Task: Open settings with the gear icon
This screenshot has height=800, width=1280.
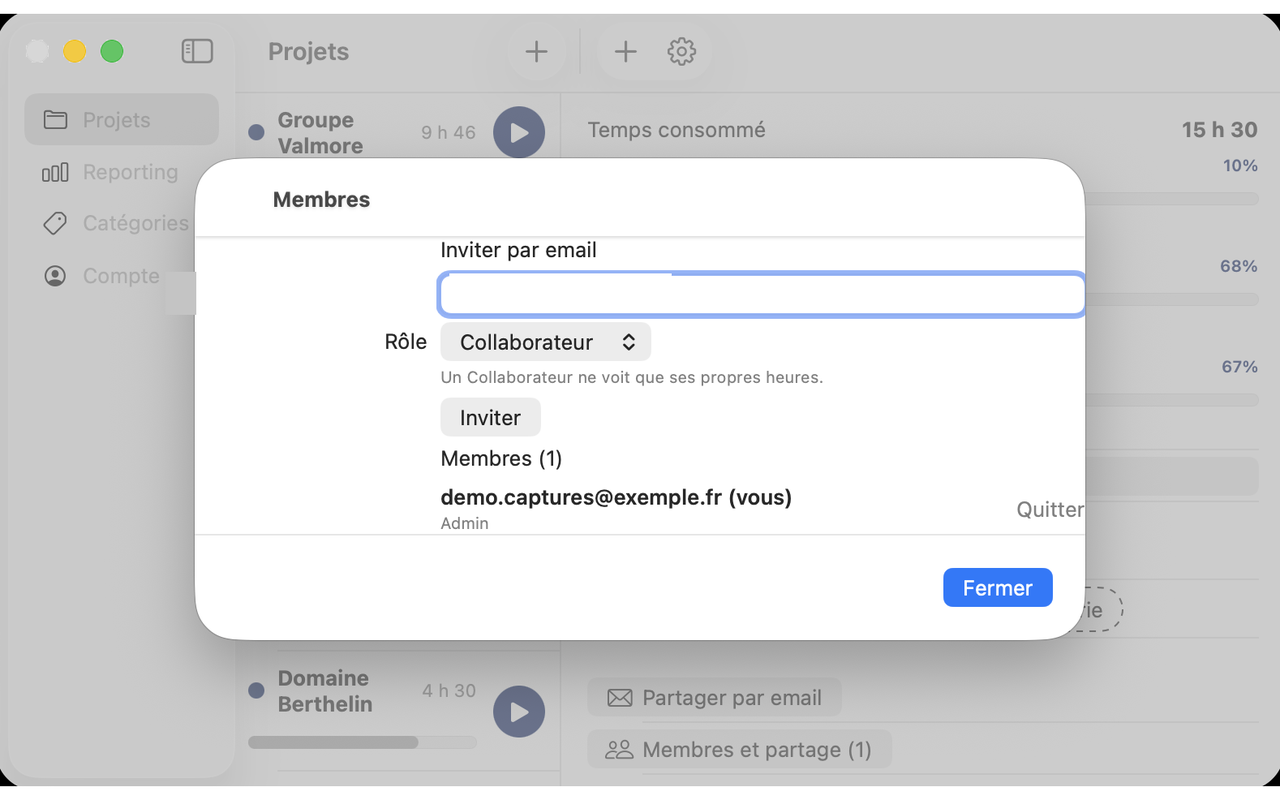Action: 682,52
